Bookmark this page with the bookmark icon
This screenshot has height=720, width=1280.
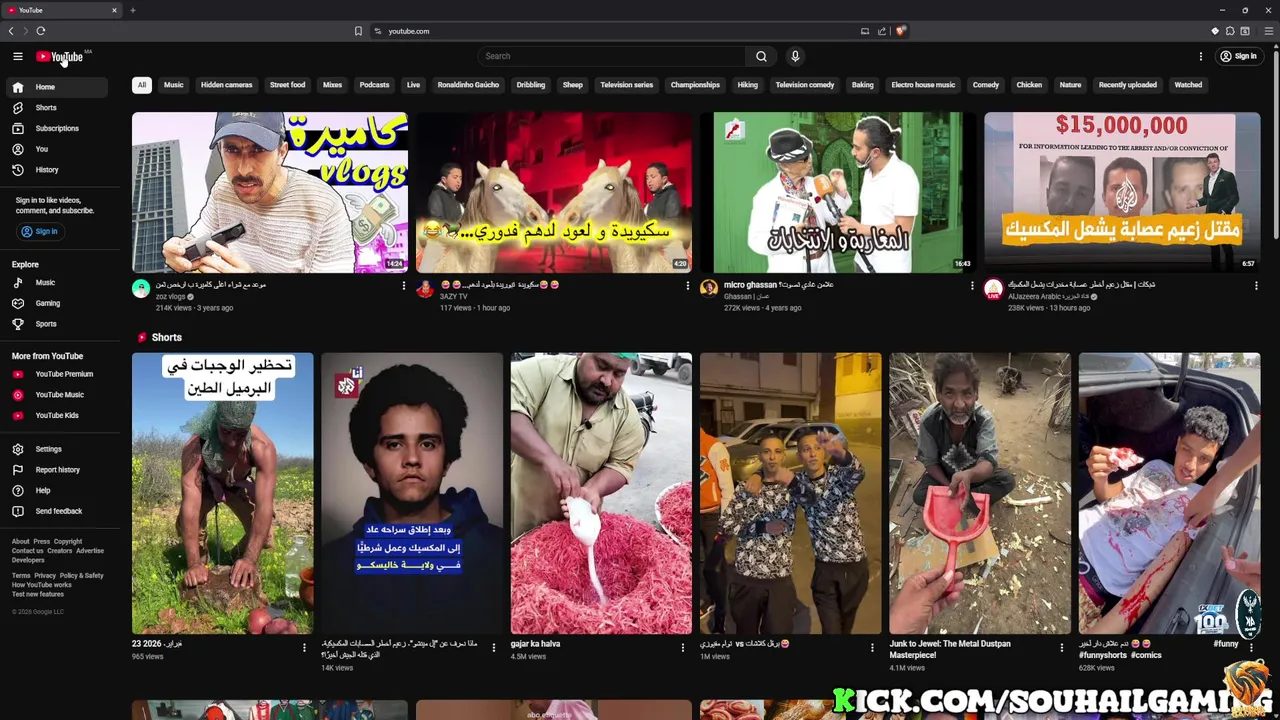click(x=358, y=31)
